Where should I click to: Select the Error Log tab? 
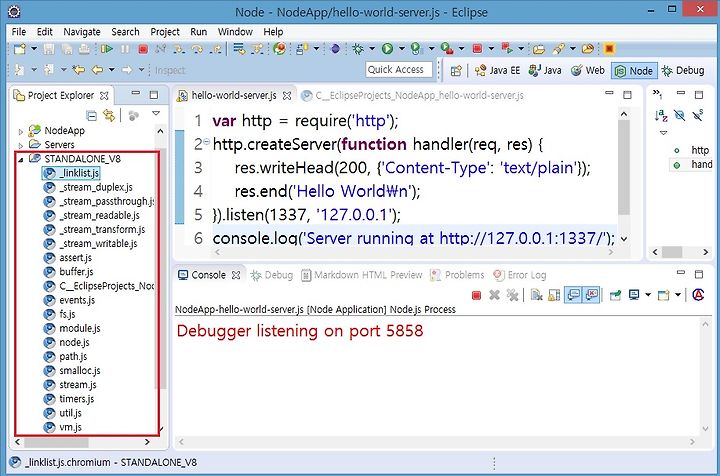519,275
